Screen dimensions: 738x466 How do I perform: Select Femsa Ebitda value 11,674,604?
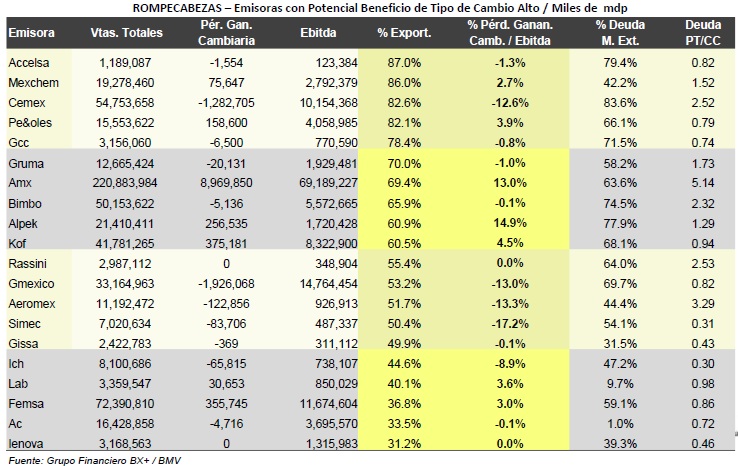[x=329, y=403]
